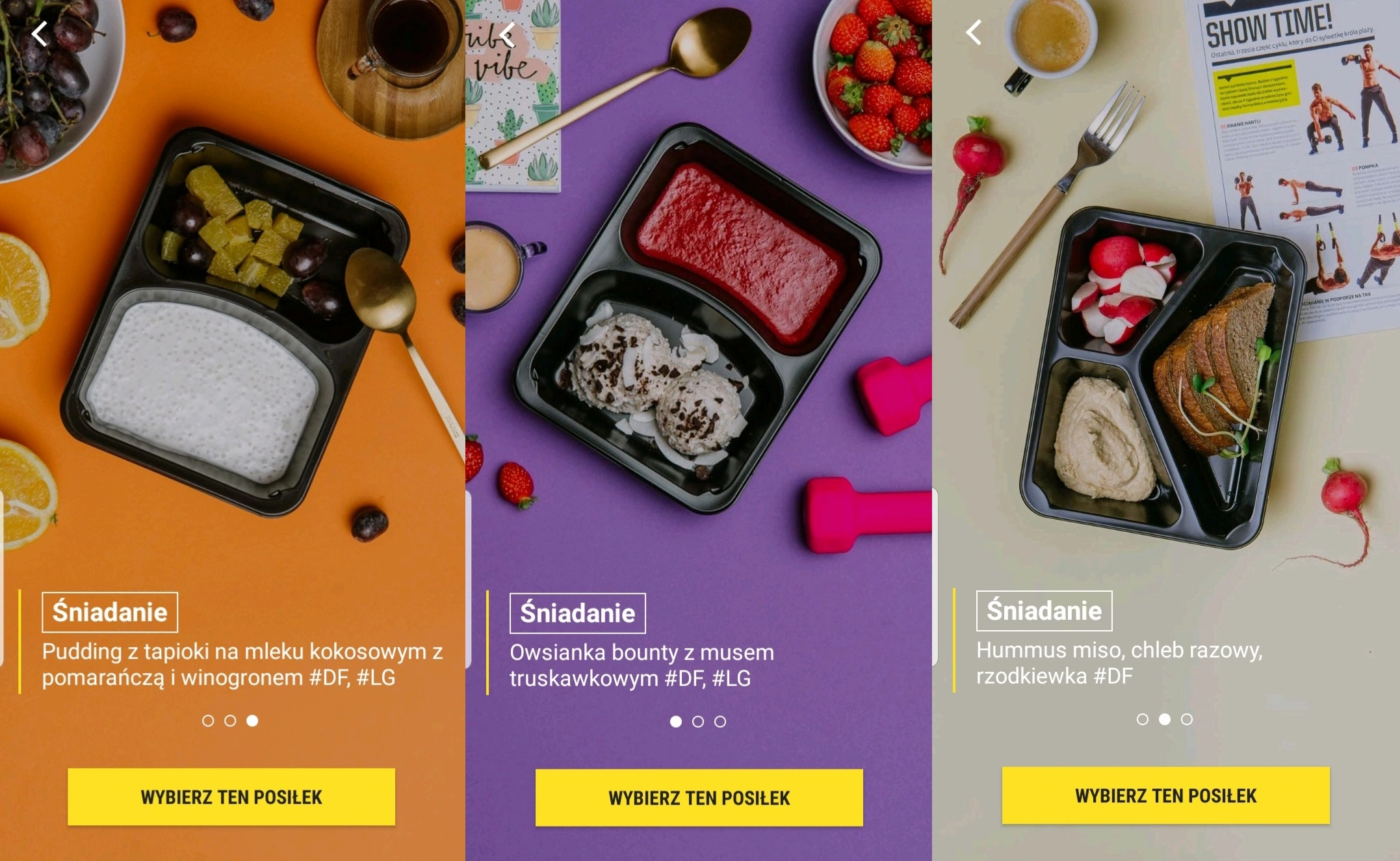Choose the tapioca pudding meal with yellow button
This screenshot has height=861, width=1400.
(x=231, y=797)
